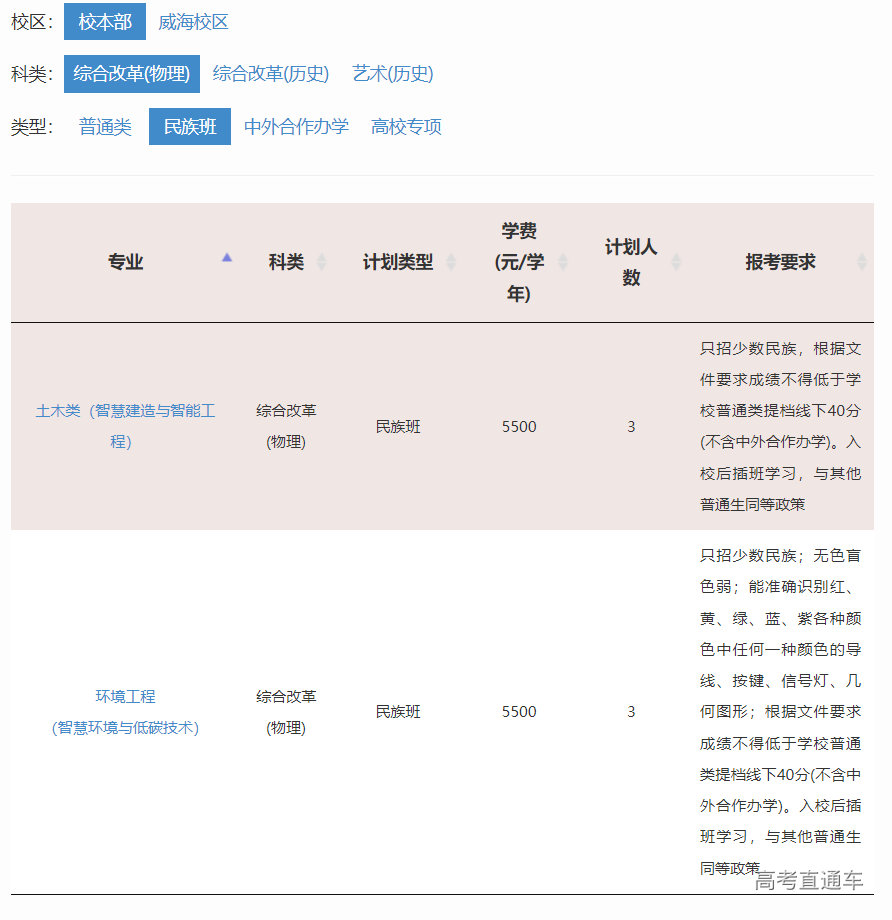Image resolution: width=892 pixels, height=920 pixels.
Task: Switch to the 普通类 type tab
Action: pyautogui.click(x=104, y=126)
